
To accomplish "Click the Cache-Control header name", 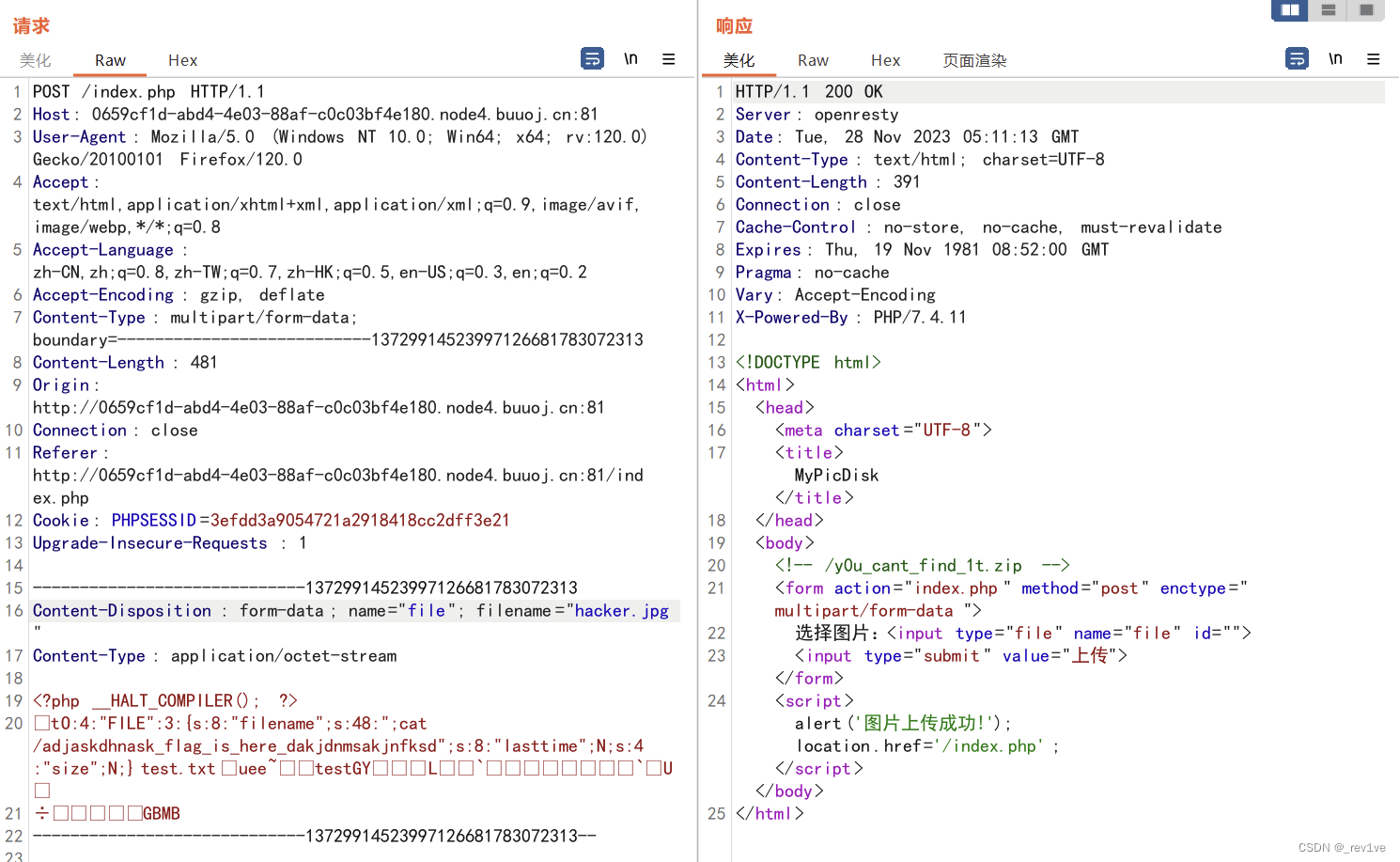I will [795, 227].
